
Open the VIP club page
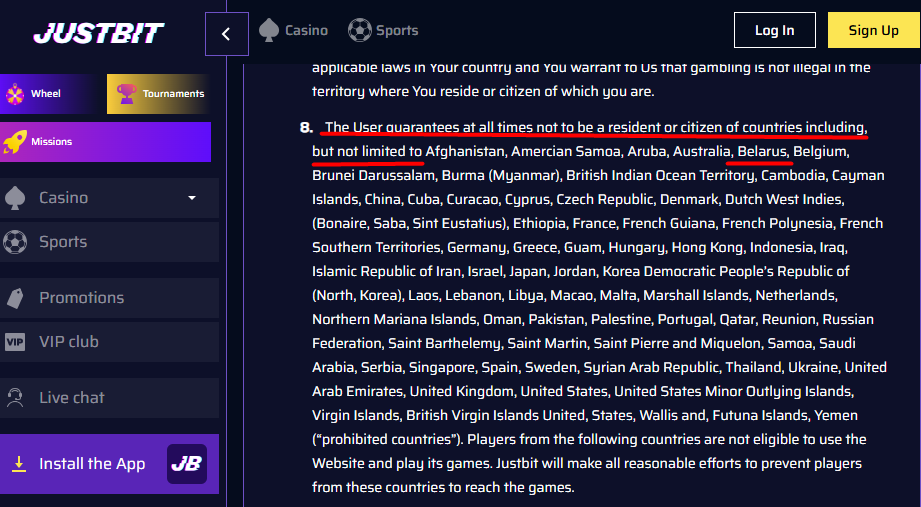[x=69, y=342]
